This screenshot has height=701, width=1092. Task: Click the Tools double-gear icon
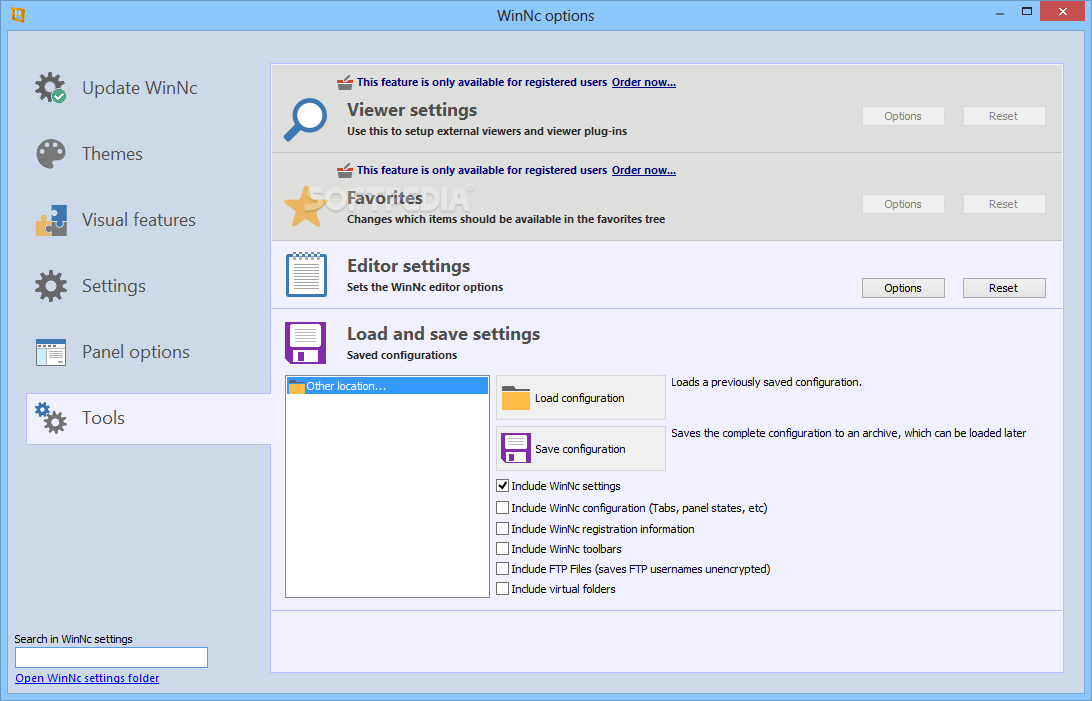(x=51, y=418)
